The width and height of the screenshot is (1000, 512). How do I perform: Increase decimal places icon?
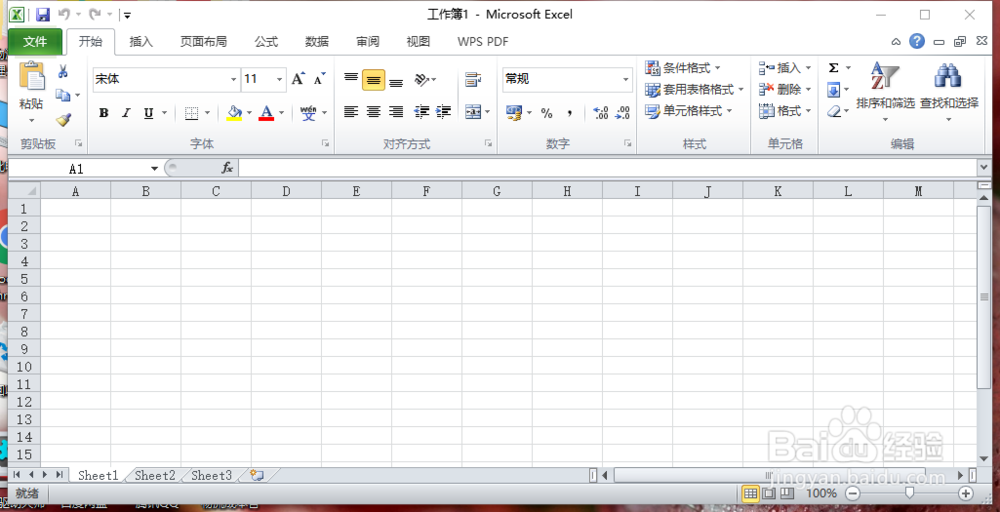600,113
